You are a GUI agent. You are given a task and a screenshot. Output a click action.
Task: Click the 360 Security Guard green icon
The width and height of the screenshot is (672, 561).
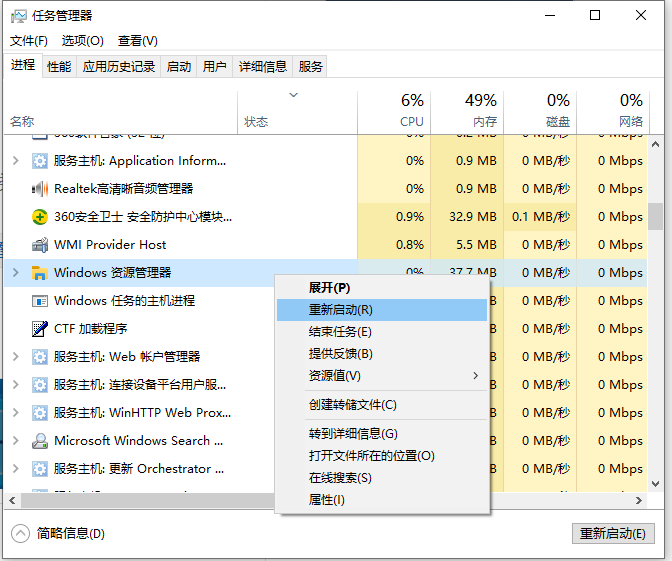point(40,217)
